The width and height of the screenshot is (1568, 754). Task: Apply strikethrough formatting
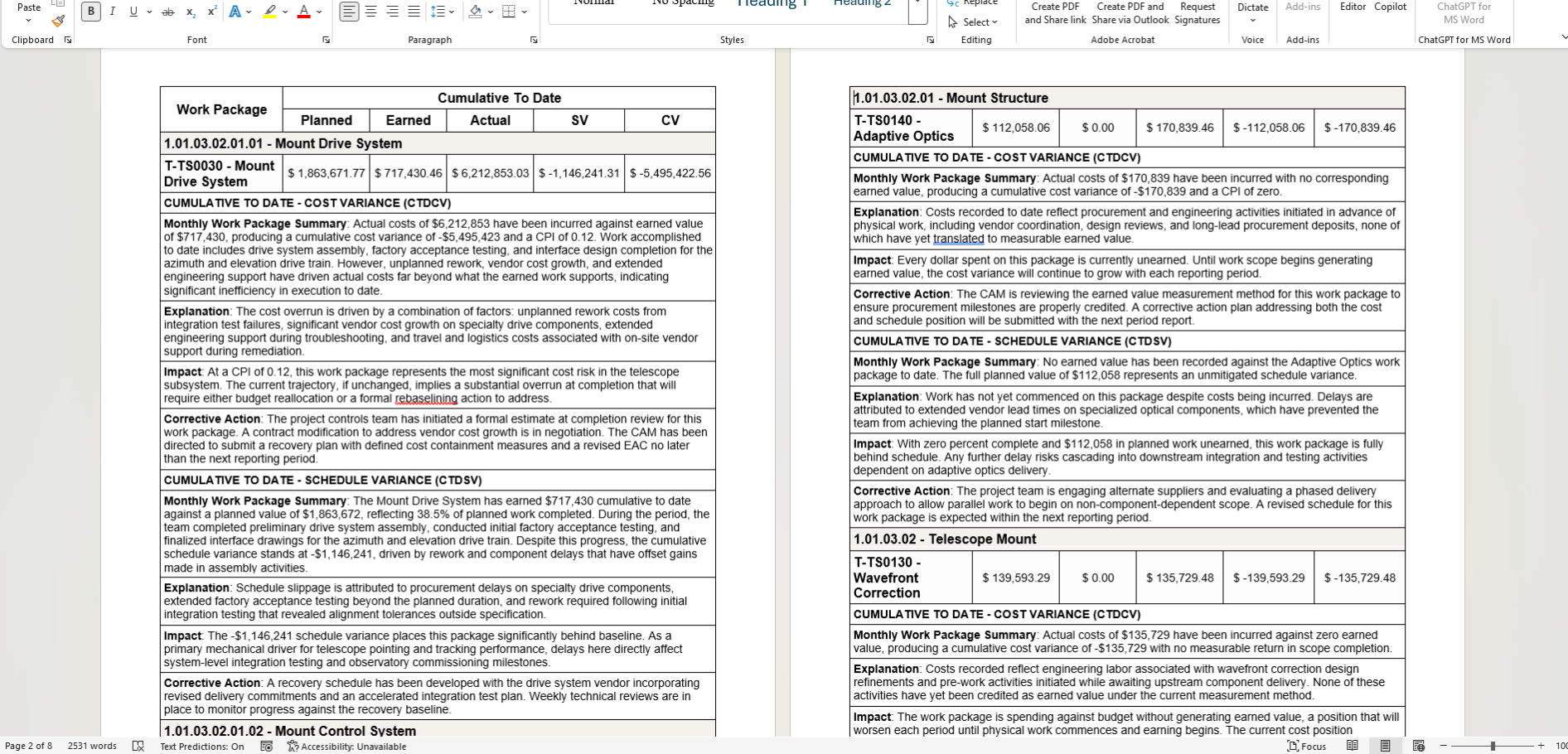[168, 12]
